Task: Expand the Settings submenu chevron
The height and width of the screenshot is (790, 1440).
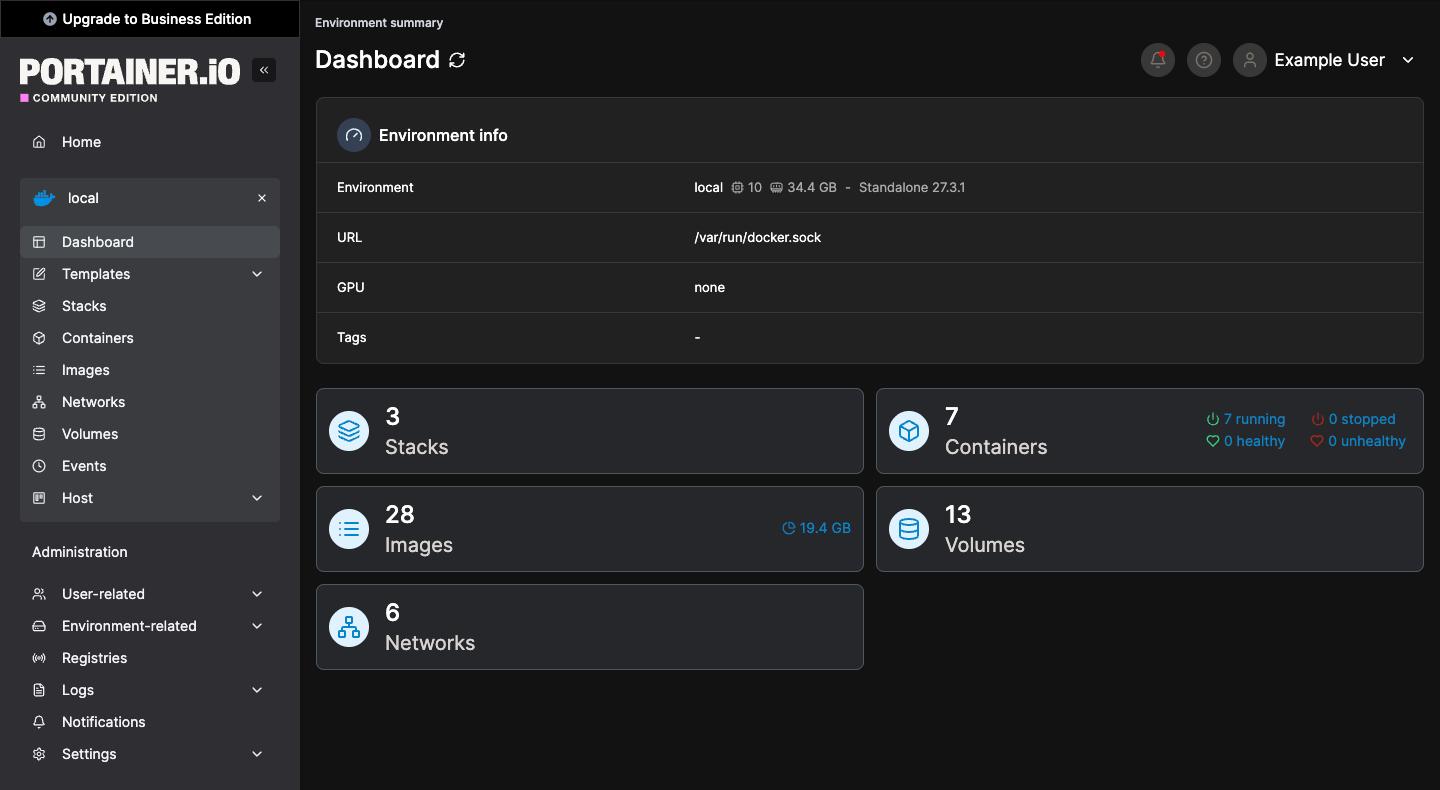Action: 257,754
